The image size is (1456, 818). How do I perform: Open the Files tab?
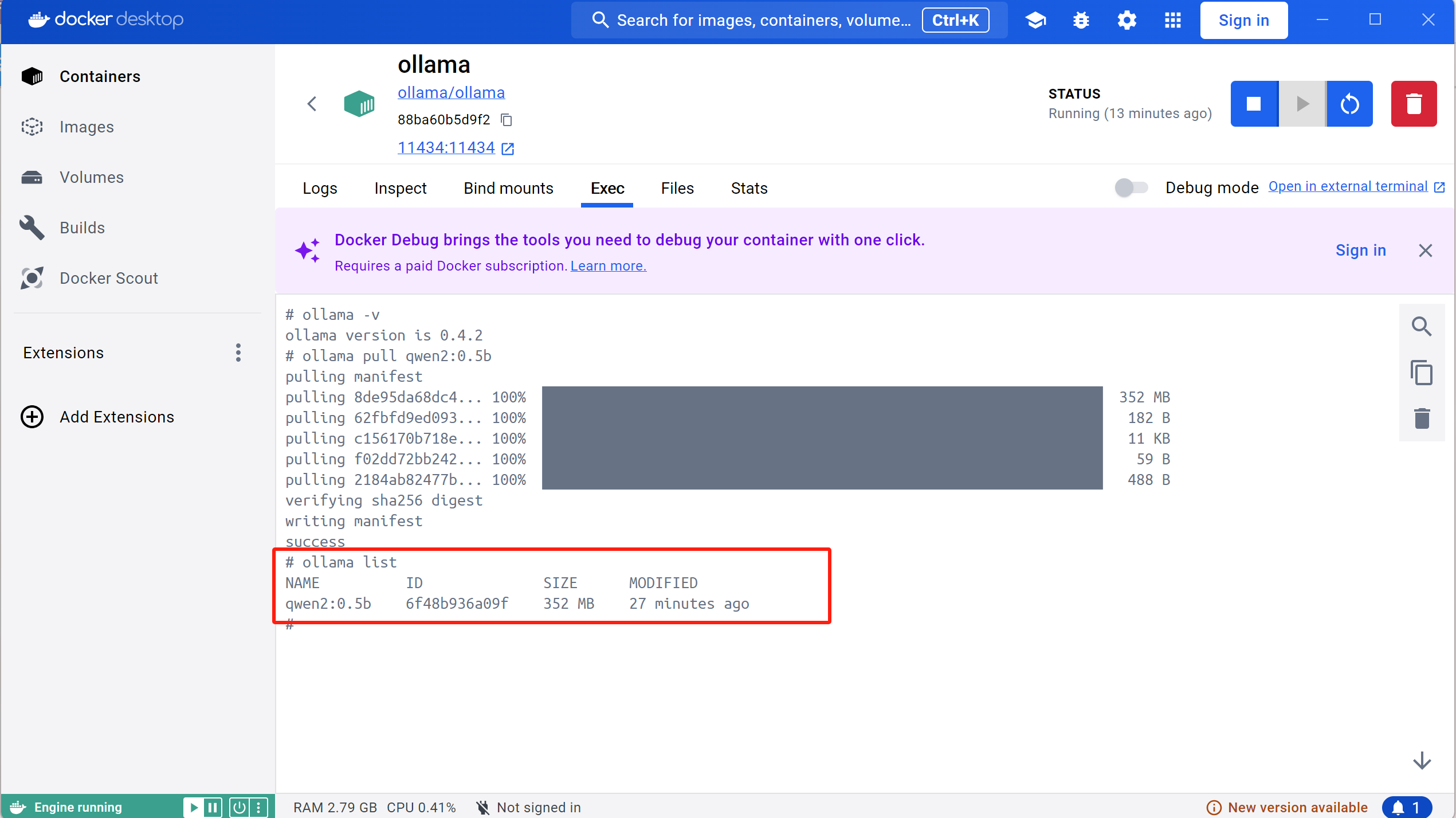[x=677, y=188]
